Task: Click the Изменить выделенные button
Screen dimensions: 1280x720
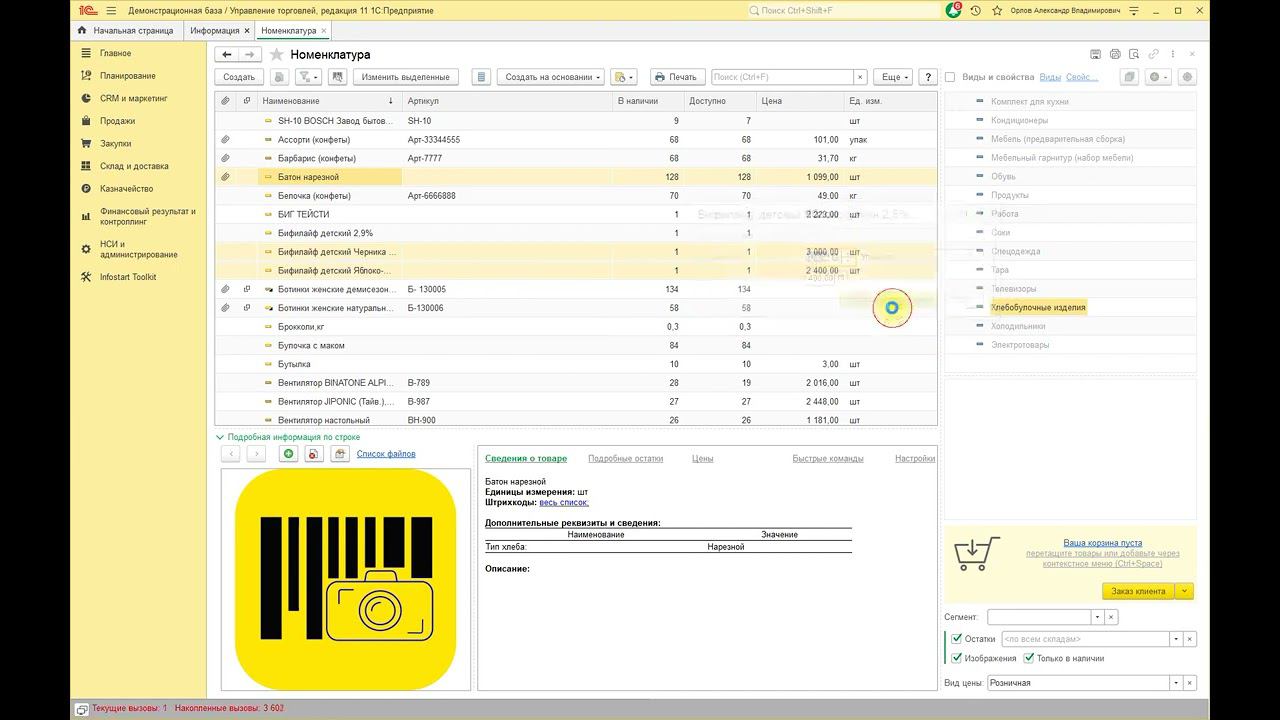Action: (405, 77)
